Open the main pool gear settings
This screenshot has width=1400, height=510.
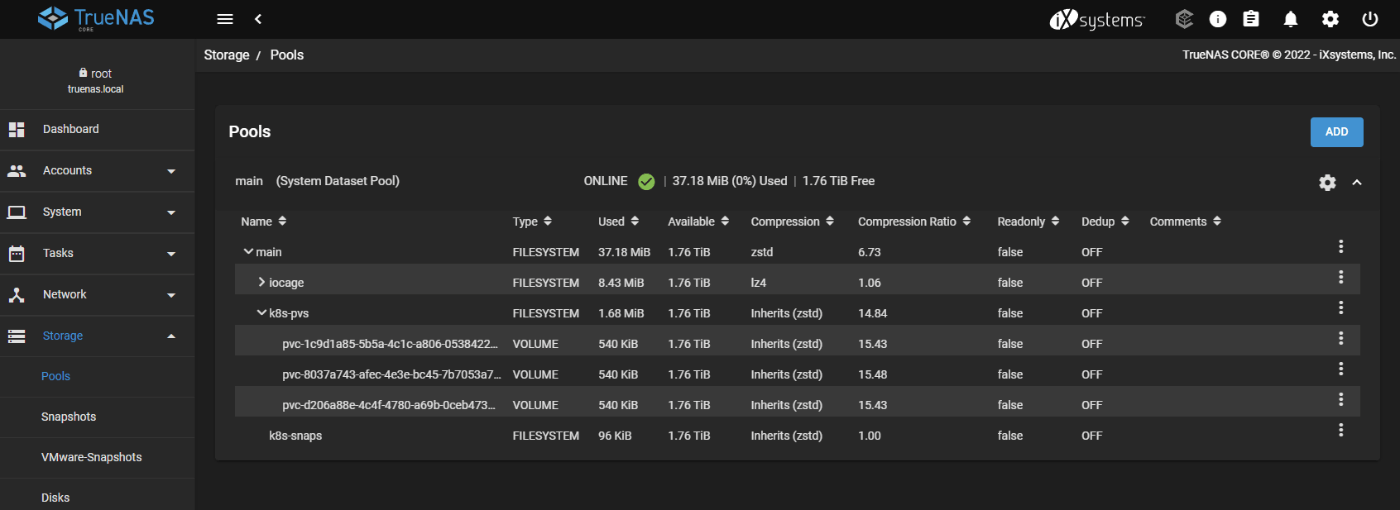(1327, 182)
